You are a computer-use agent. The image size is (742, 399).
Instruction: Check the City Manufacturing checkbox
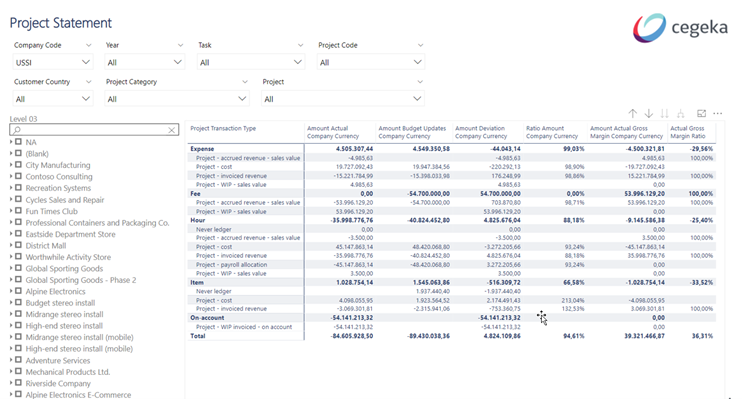(18, 165)
